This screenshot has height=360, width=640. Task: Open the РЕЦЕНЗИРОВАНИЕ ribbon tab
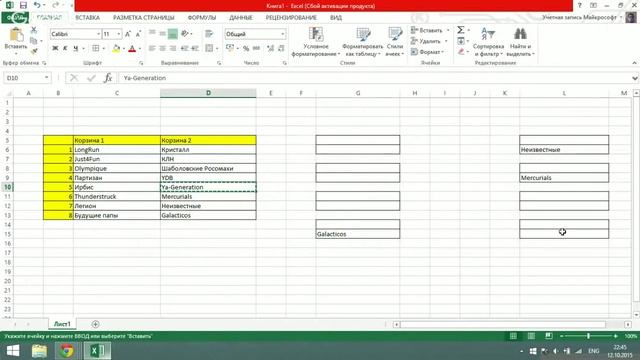click(291, 18)
